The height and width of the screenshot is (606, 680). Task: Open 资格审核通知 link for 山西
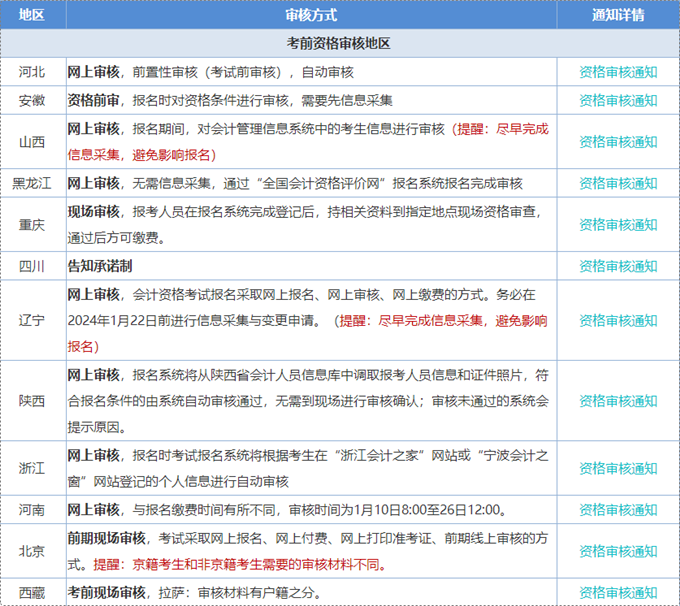618,142
